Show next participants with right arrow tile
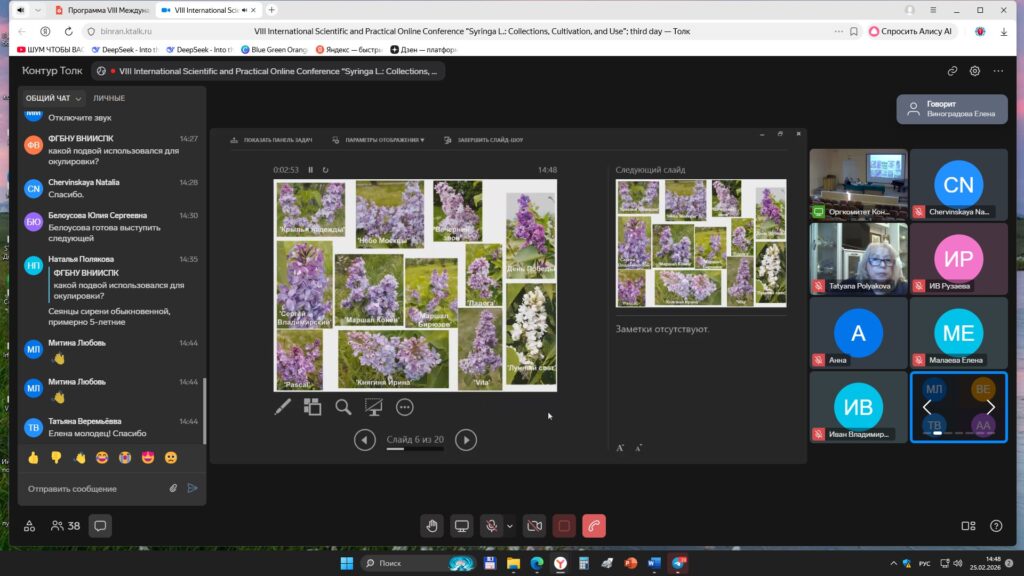Viewport: 1024px width, 576px height. (991, 407)
